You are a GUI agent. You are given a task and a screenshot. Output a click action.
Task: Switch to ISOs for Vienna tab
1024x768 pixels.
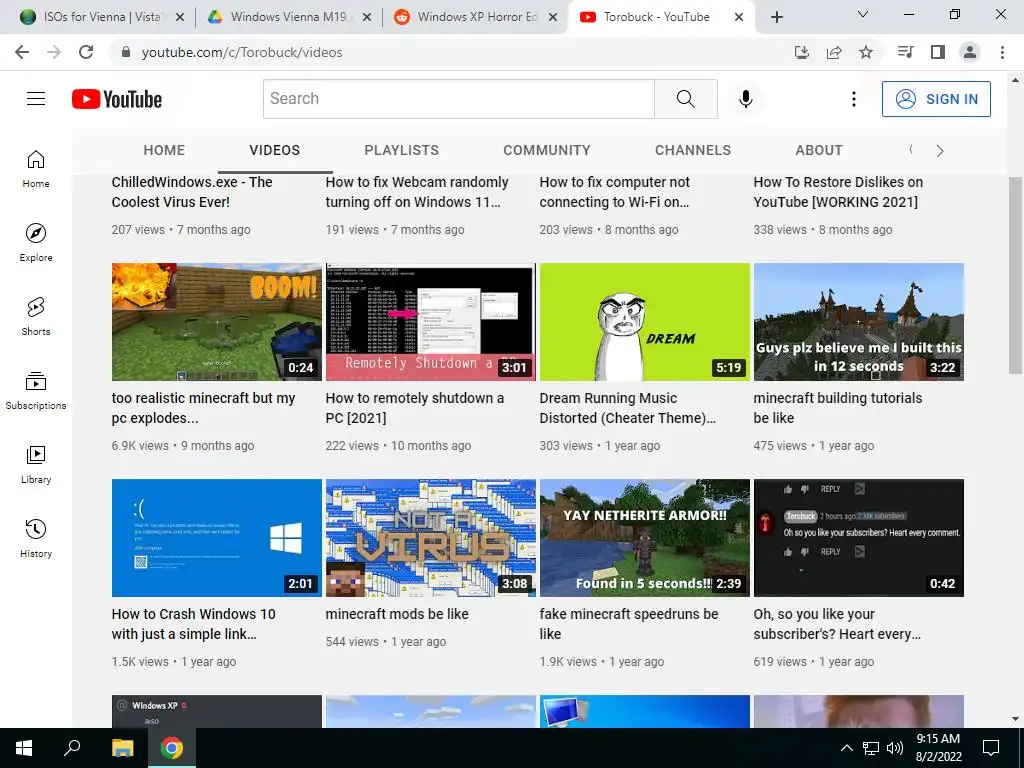pos(101,17)
